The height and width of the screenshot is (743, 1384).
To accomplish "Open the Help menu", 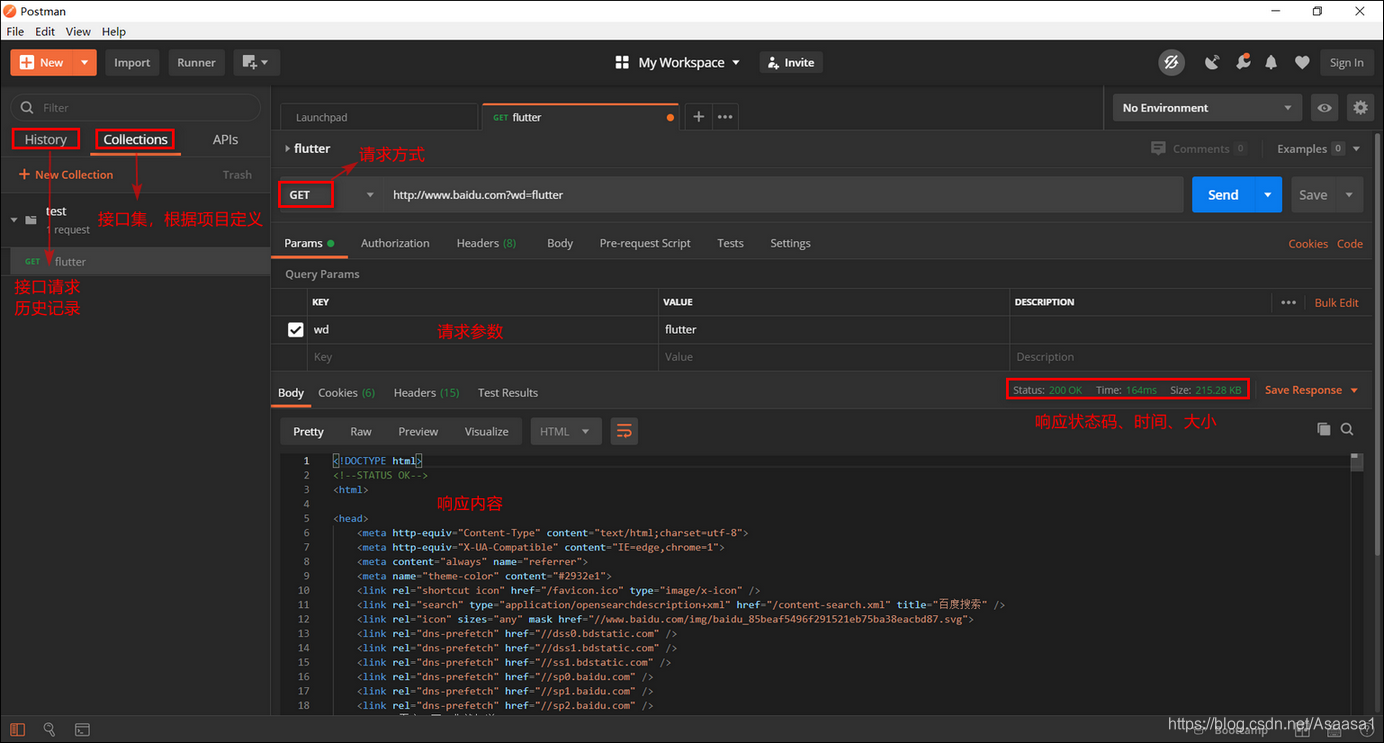I will coord(114,31).
